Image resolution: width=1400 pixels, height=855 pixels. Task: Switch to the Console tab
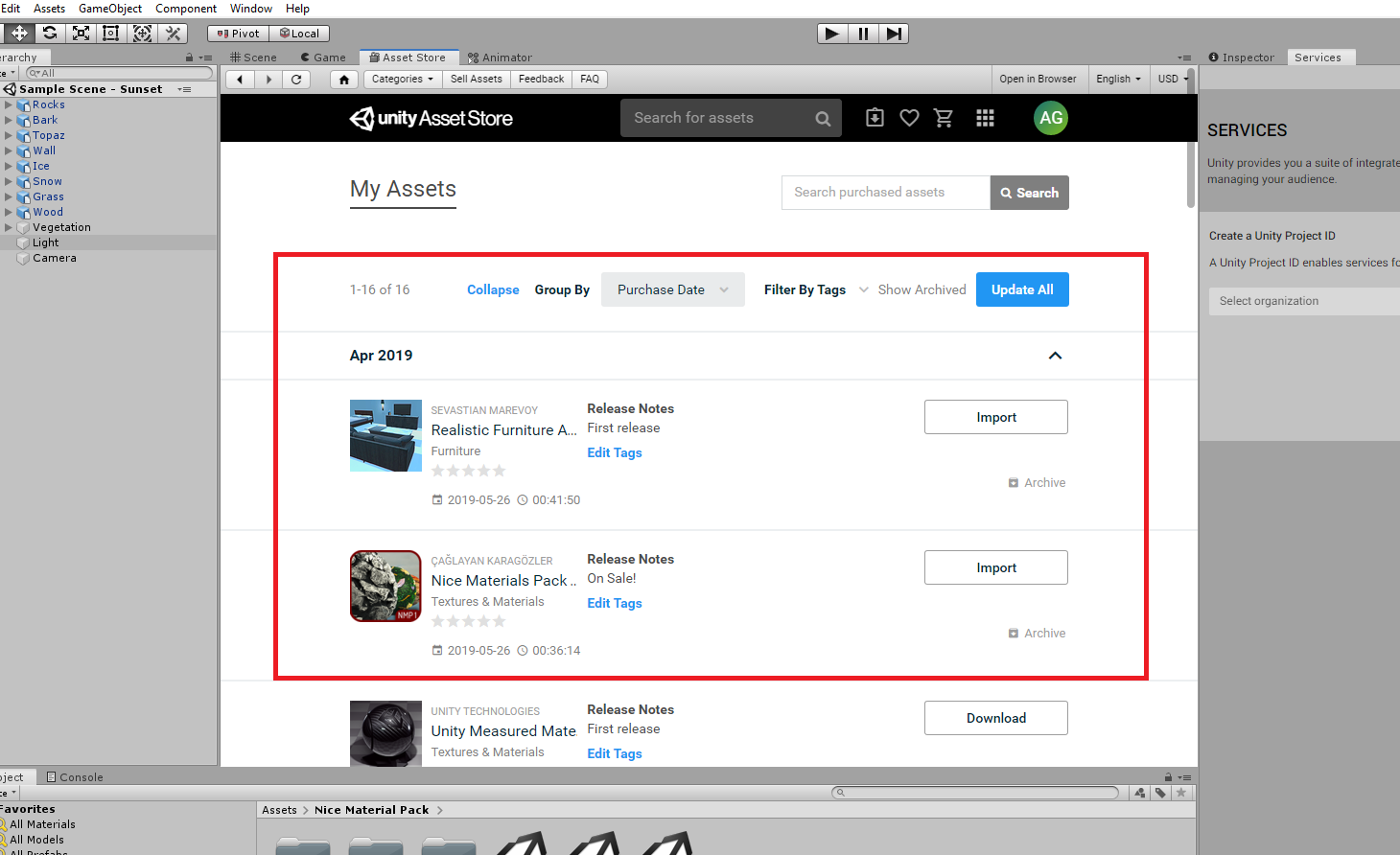click(75, 777)
